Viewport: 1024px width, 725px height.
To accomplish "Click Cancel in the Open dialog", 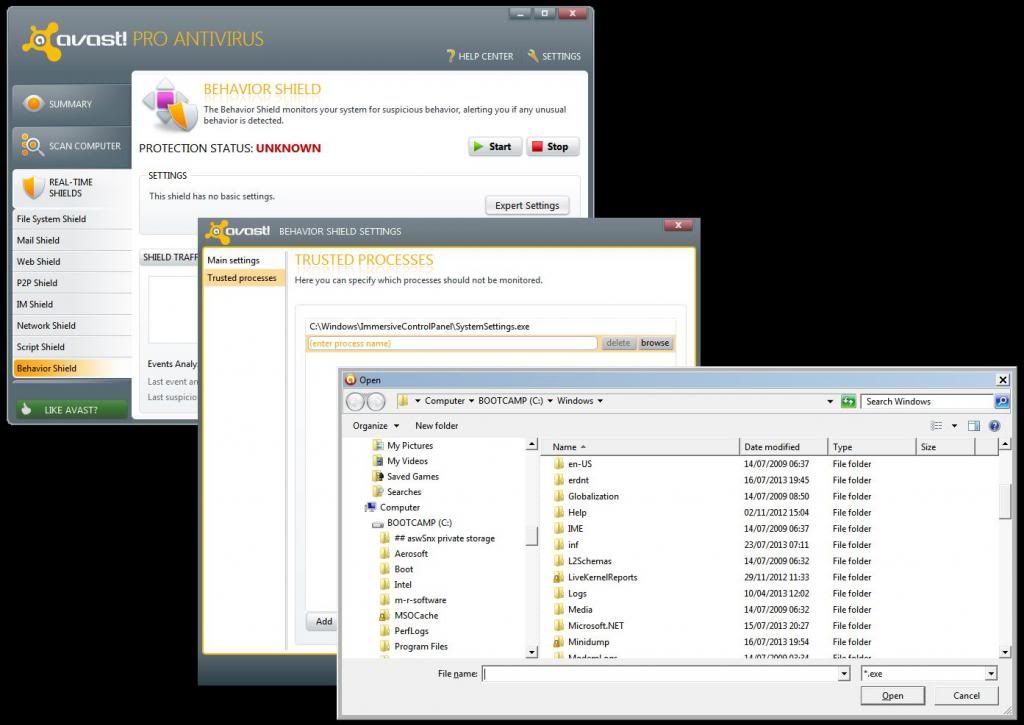I will click(x=966, y=696).
